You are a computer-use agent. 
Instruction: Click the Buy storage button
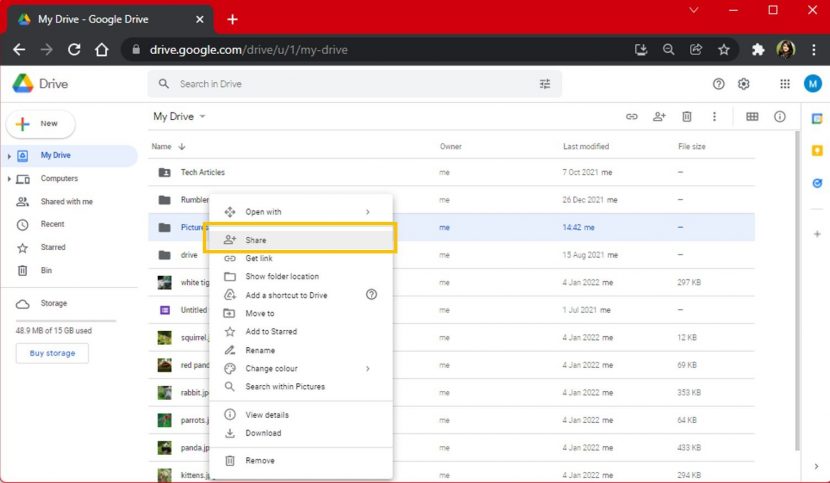click(52, 353)
